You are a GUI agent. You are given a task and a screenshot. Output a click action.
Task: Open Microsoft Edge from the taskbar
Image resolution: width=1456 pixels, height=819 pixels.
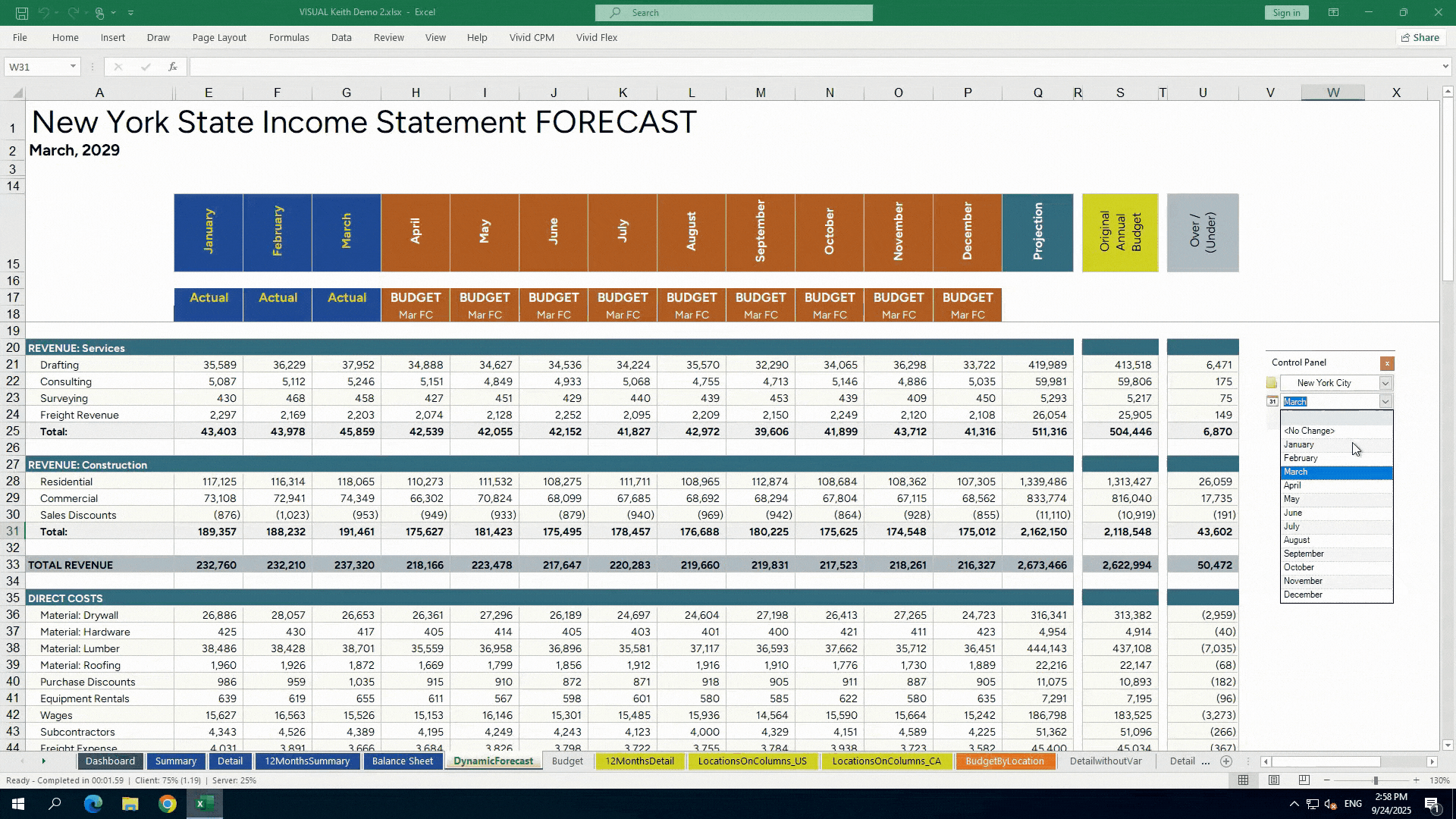[93, 804]
